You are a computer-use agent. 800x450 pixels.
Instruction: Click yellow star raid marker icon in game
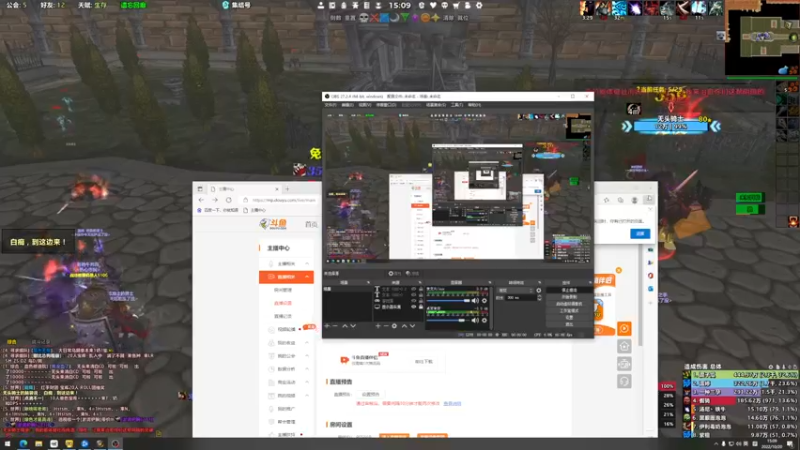pos(435,17)
